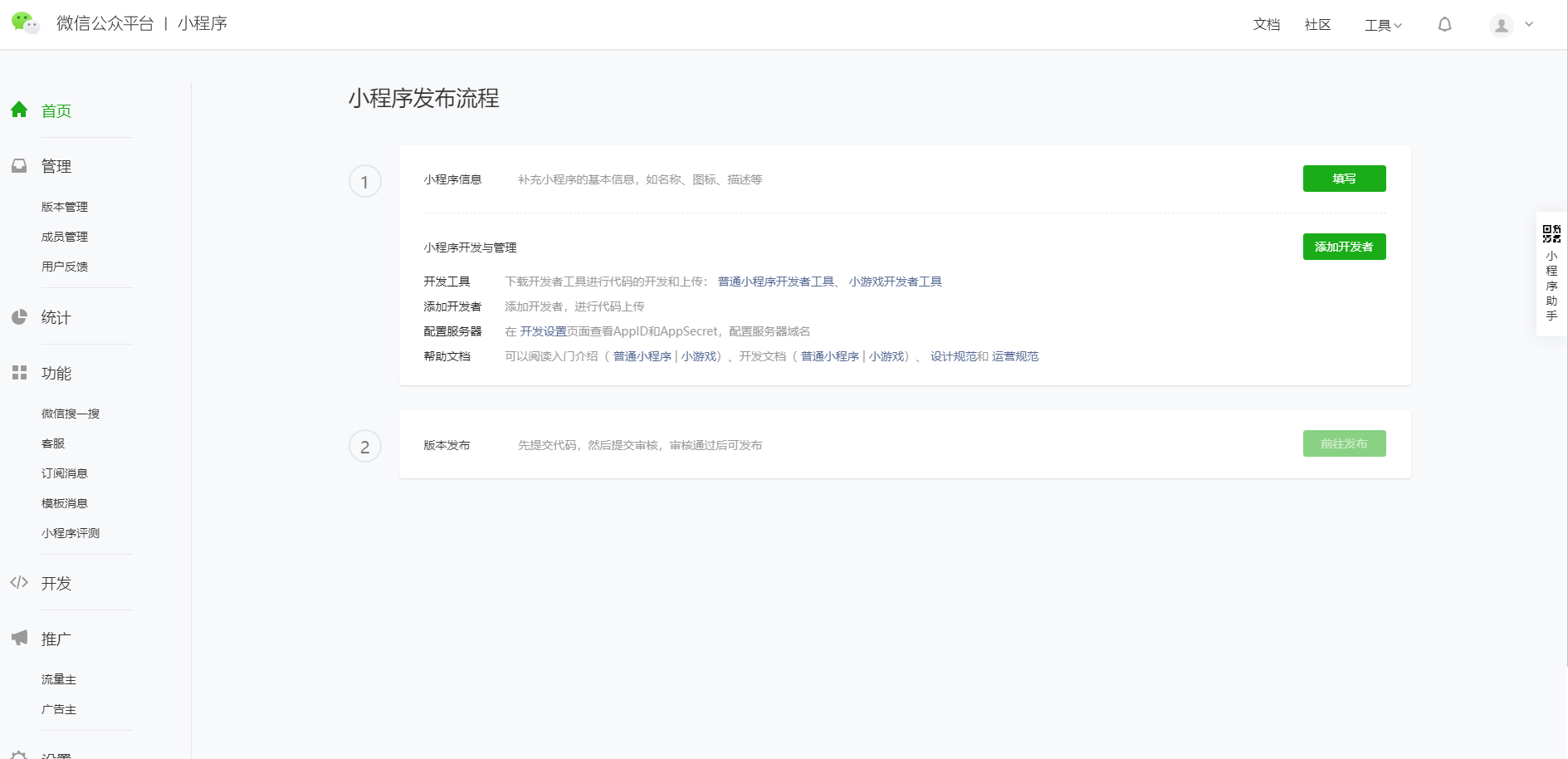Select 统计 in the sidebar
The width and height of the screenshot is (1568, 759).
click(56, 317)
